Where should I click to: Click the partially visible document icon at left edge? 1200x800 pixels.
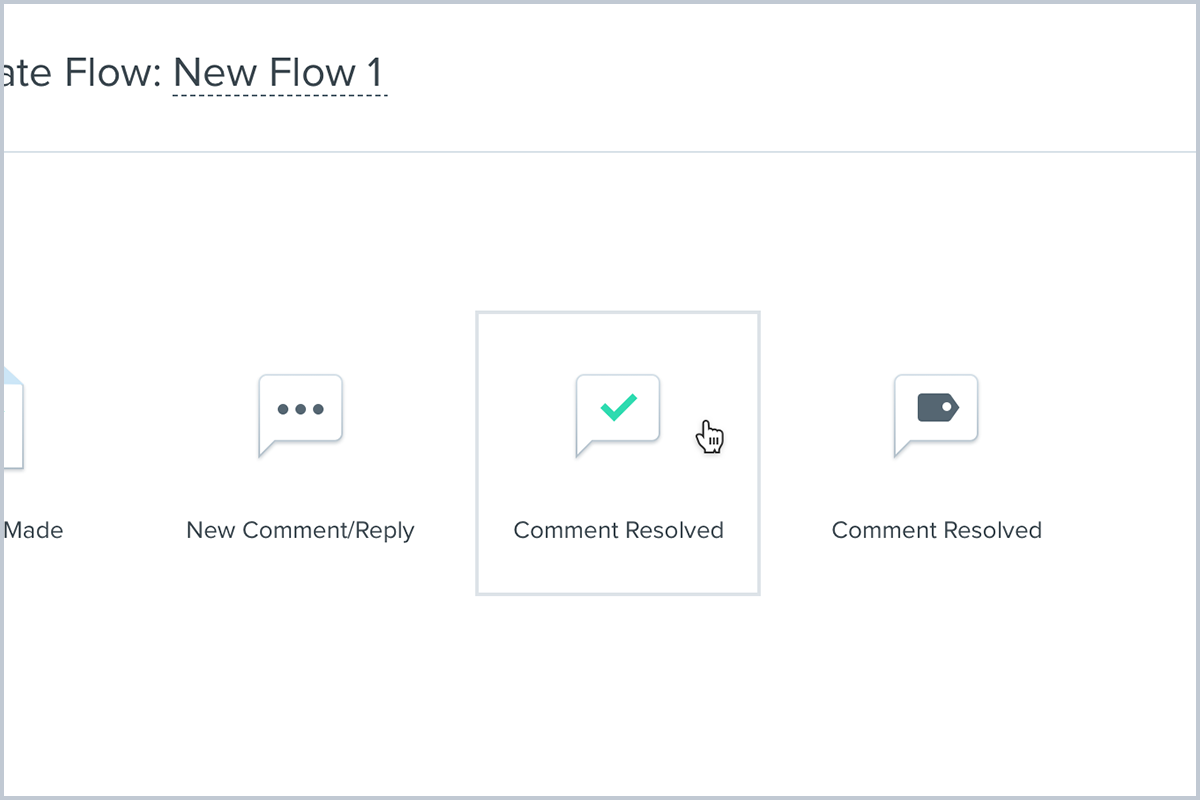[12, 420]
